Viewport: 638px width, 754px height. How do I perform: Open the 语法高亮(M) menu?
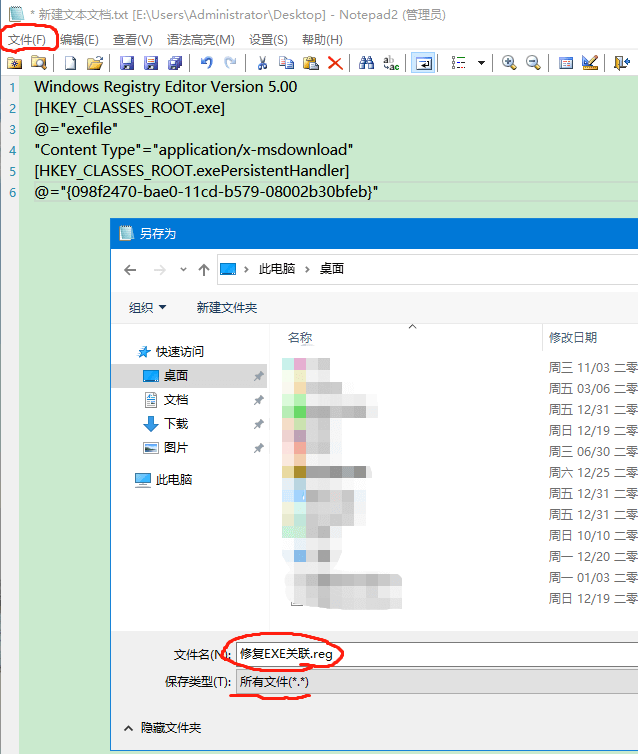tap(201, 39)
